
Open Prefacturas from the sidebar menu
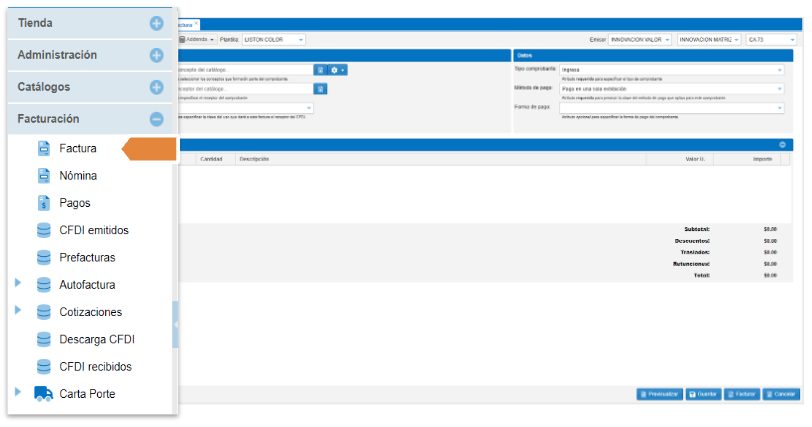[87, 257]
